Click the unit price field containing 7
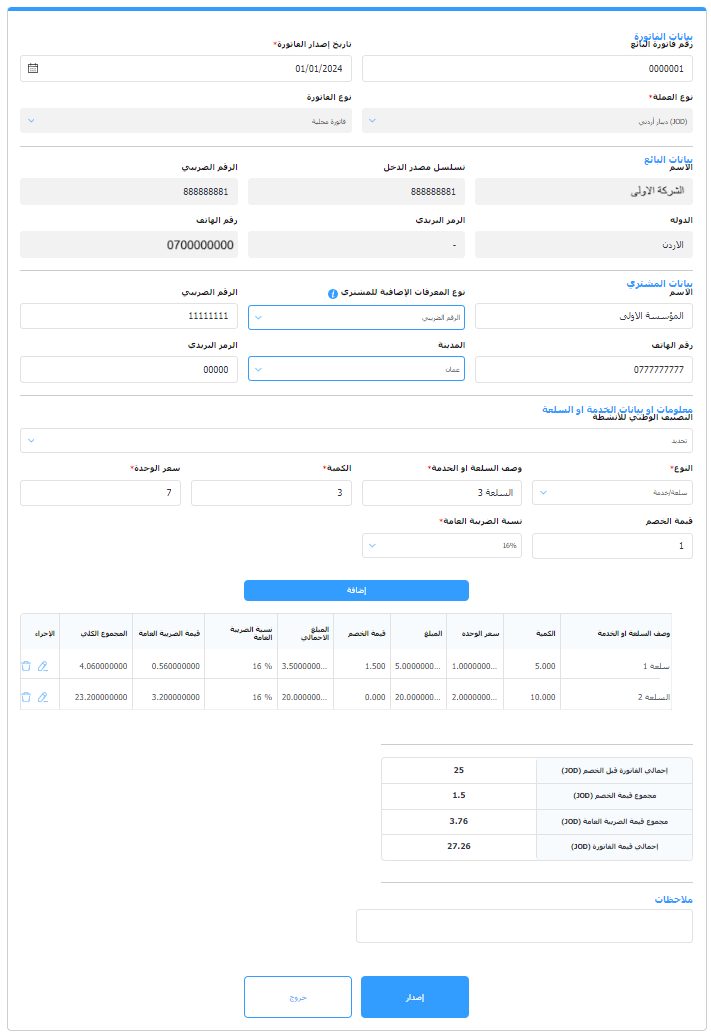The image size is (711, 1035). click(100, 492)
